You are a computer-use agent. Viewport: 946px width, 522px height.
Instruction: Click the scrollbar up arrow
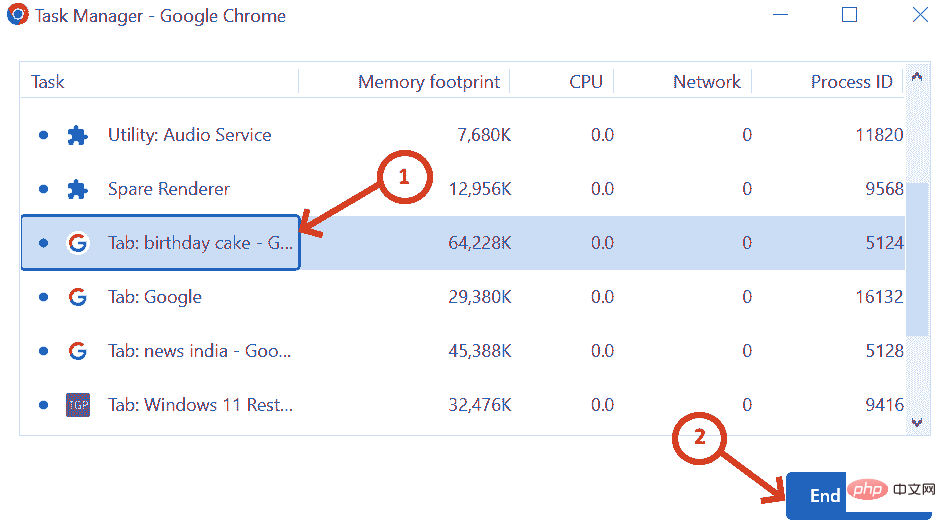pyautogui.click(x=917, y=76)
